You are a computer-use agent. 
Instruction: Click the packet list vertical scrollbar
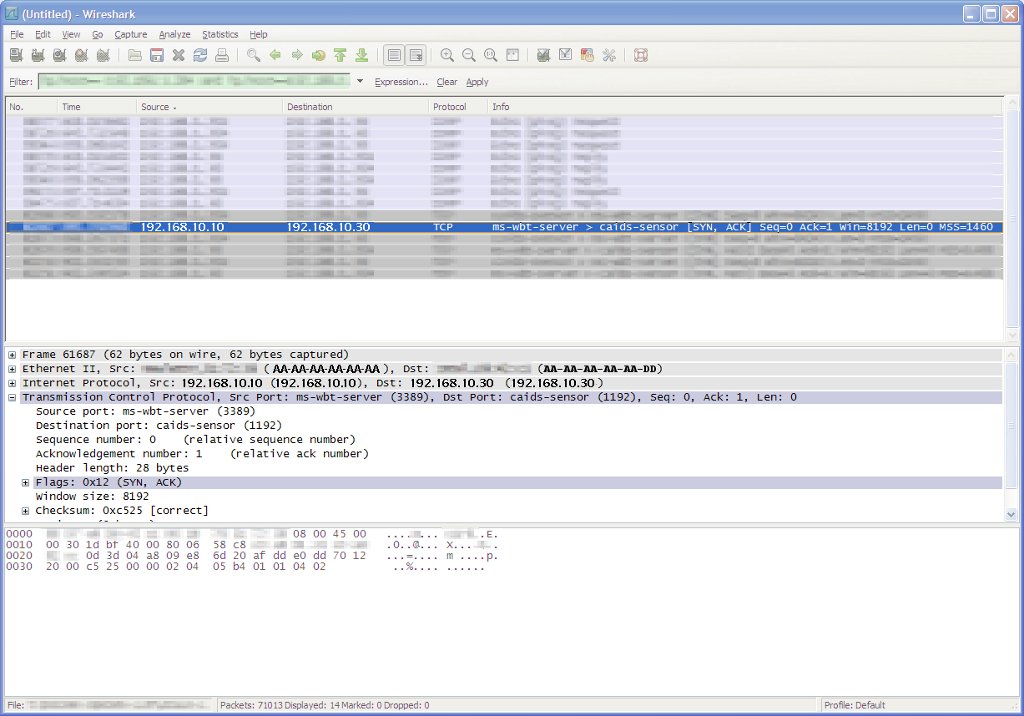coord(1012,219)
